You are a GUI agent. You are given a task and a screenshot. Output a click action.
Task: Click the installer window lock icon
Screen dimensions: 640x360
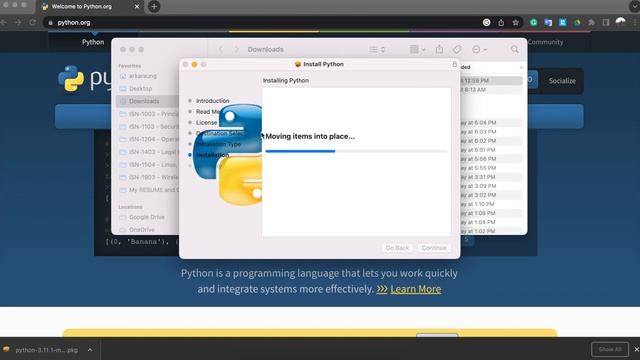click(x=454, y=64)
